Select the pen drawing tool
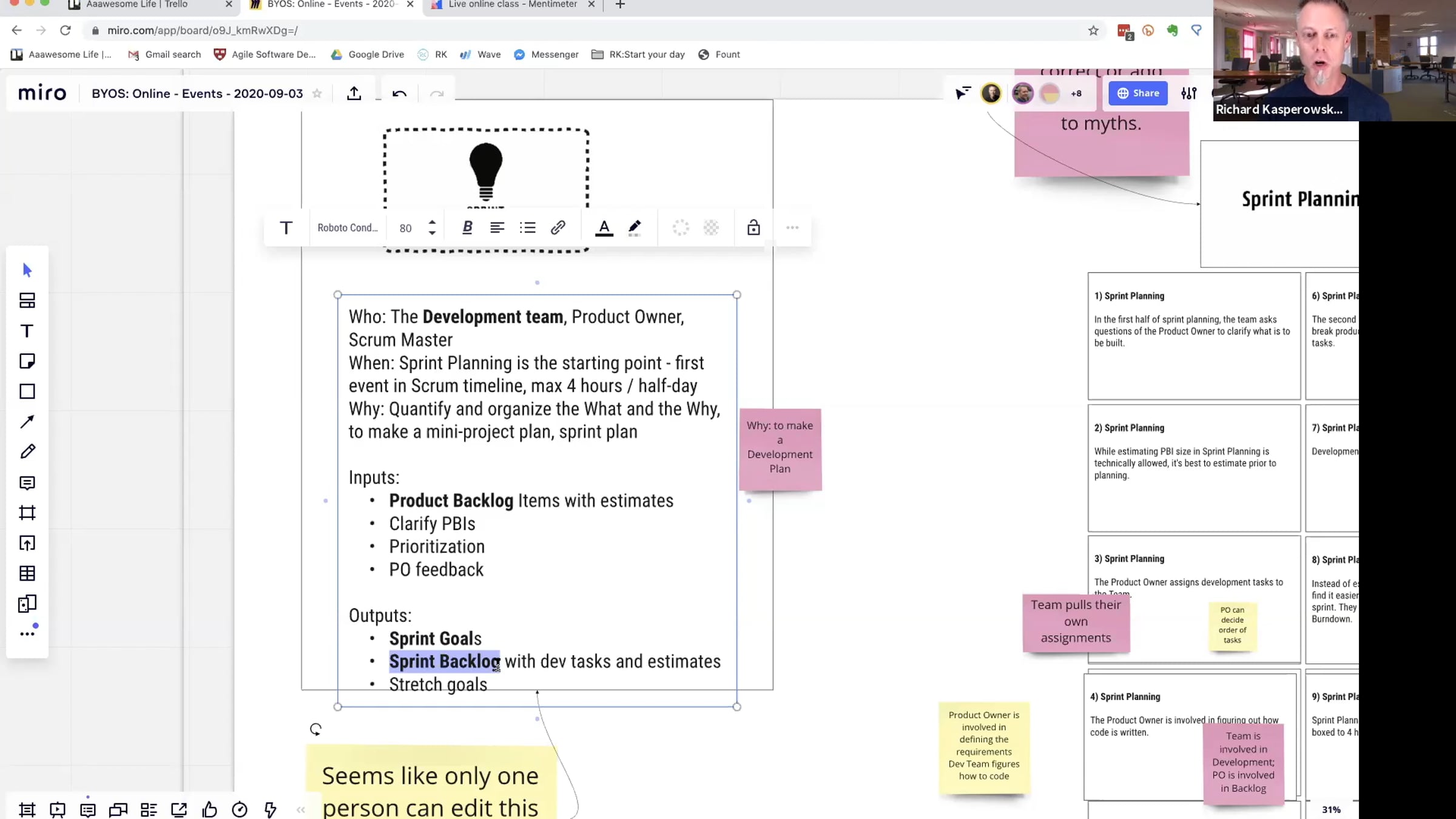 27,451
